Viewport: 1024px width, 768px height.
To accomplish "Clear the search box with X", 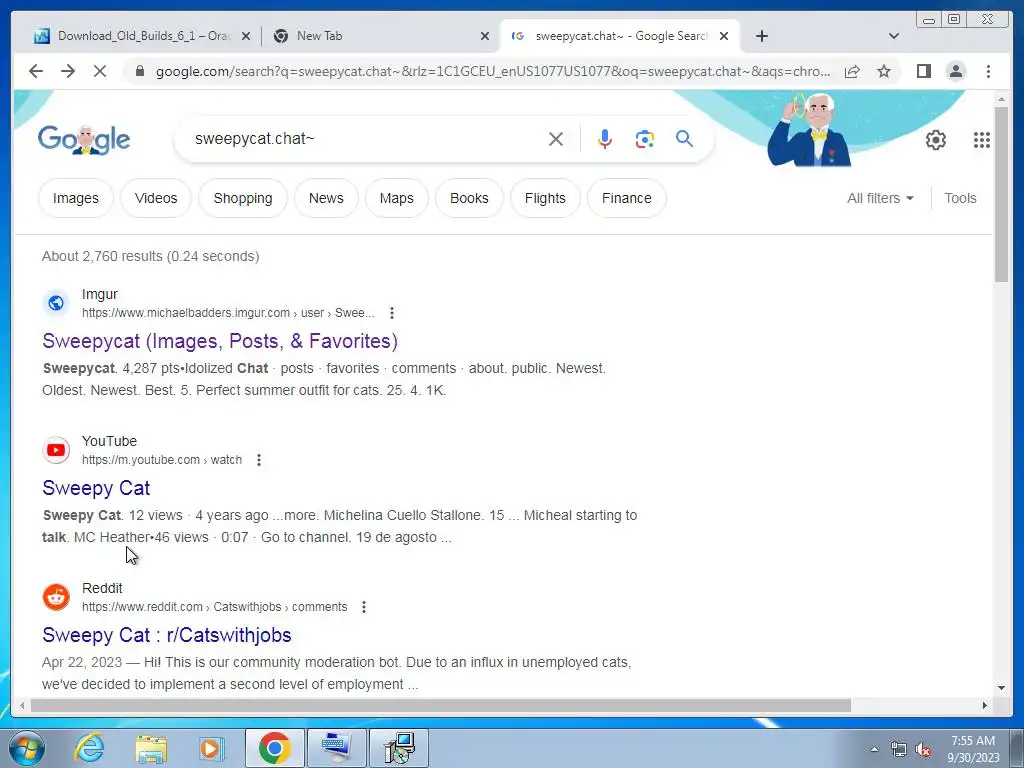I will click(556, 138).
